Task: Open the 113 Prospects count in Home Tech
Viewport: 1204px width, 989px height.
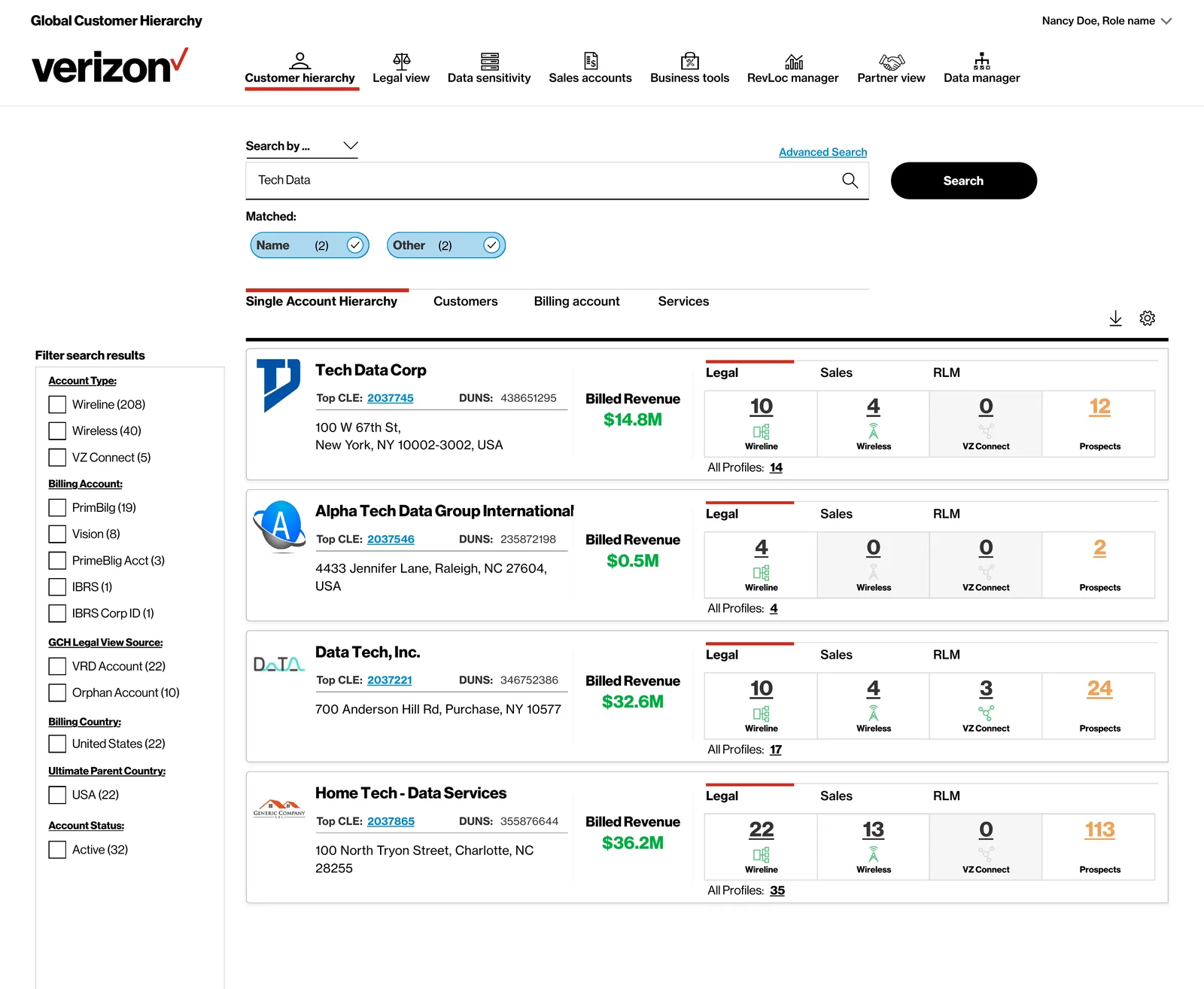Action: pyautogui.click(x=1100, y=830)
